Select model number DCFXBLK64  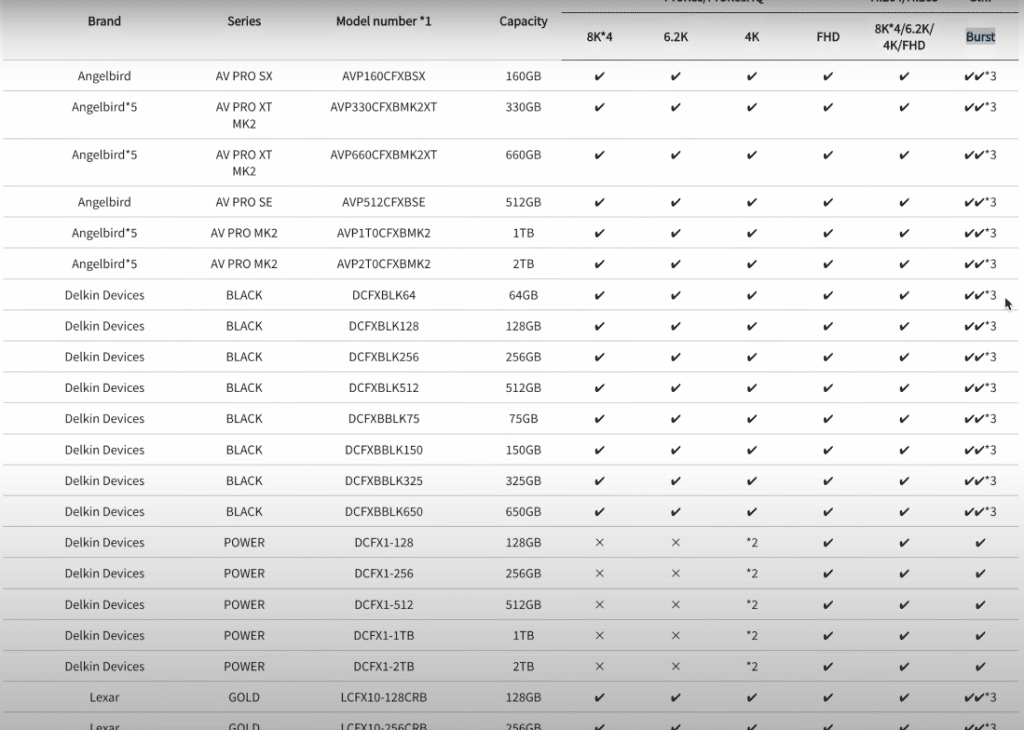click(x=384, y=295)
